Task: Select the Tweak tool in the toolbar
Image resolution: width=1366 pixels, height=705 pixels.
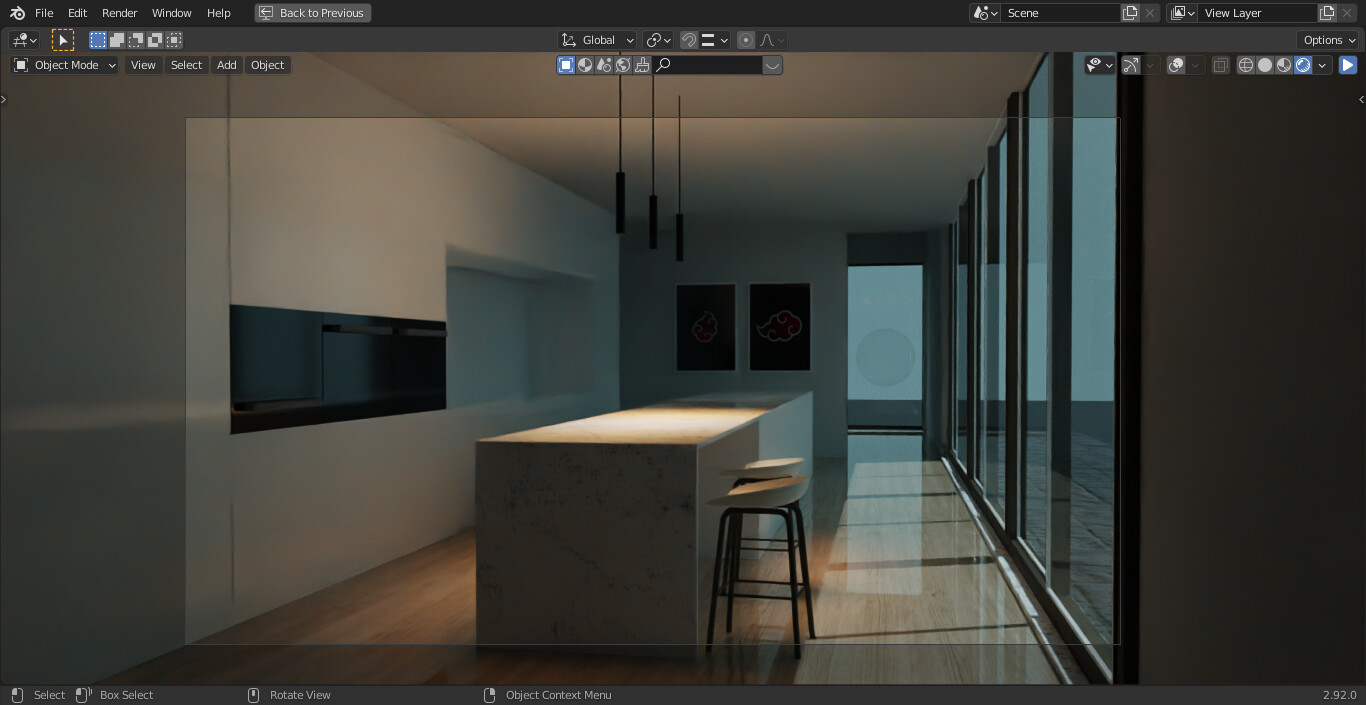Action: click(x=62, y=39)
